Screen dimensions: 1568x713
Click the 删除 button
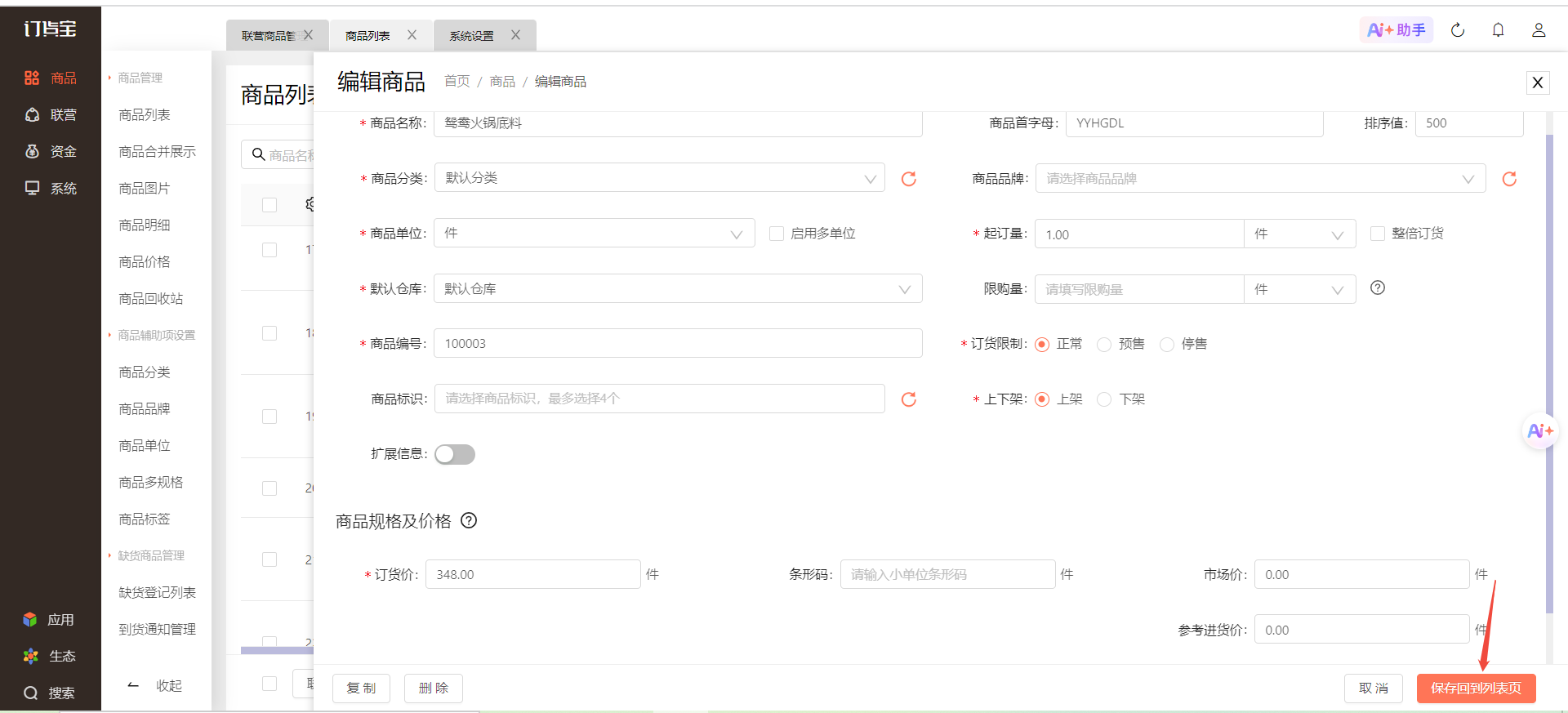pyautogui.click(x=434, y=688)
